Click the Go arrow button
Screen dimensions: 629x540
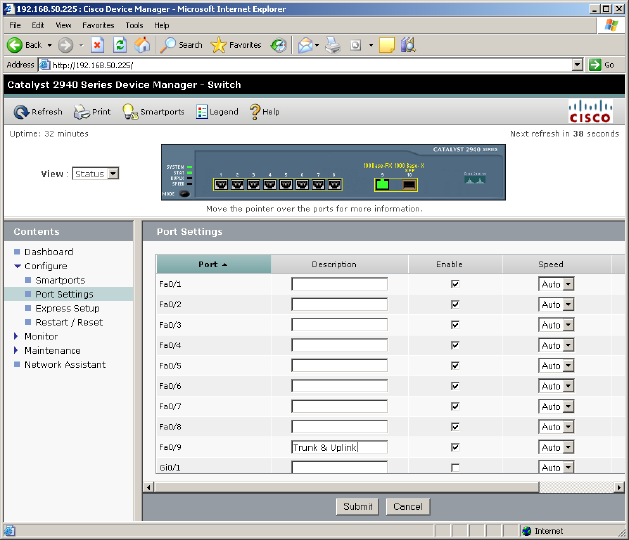tap(595, 65)
